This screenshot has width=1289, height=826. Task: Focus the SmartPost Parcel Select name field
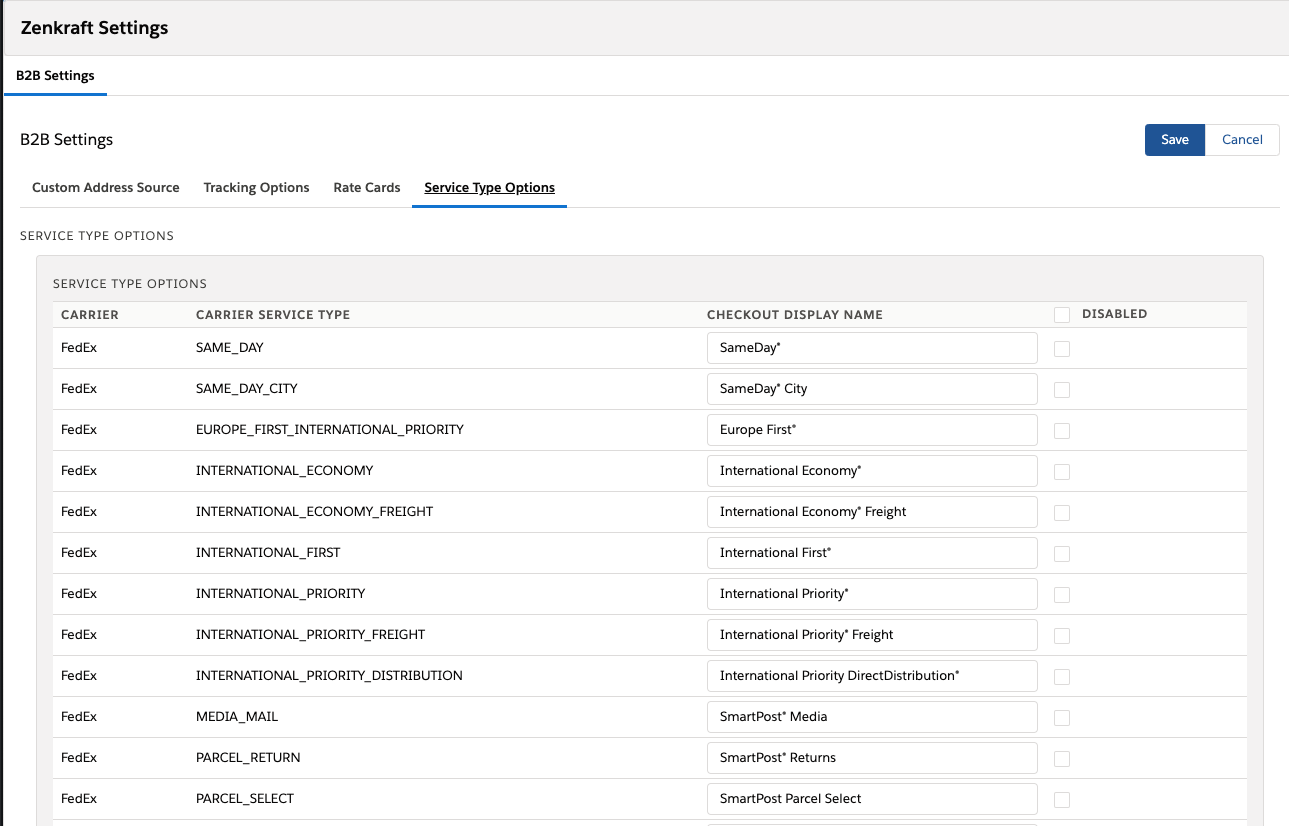pos(872,799)
